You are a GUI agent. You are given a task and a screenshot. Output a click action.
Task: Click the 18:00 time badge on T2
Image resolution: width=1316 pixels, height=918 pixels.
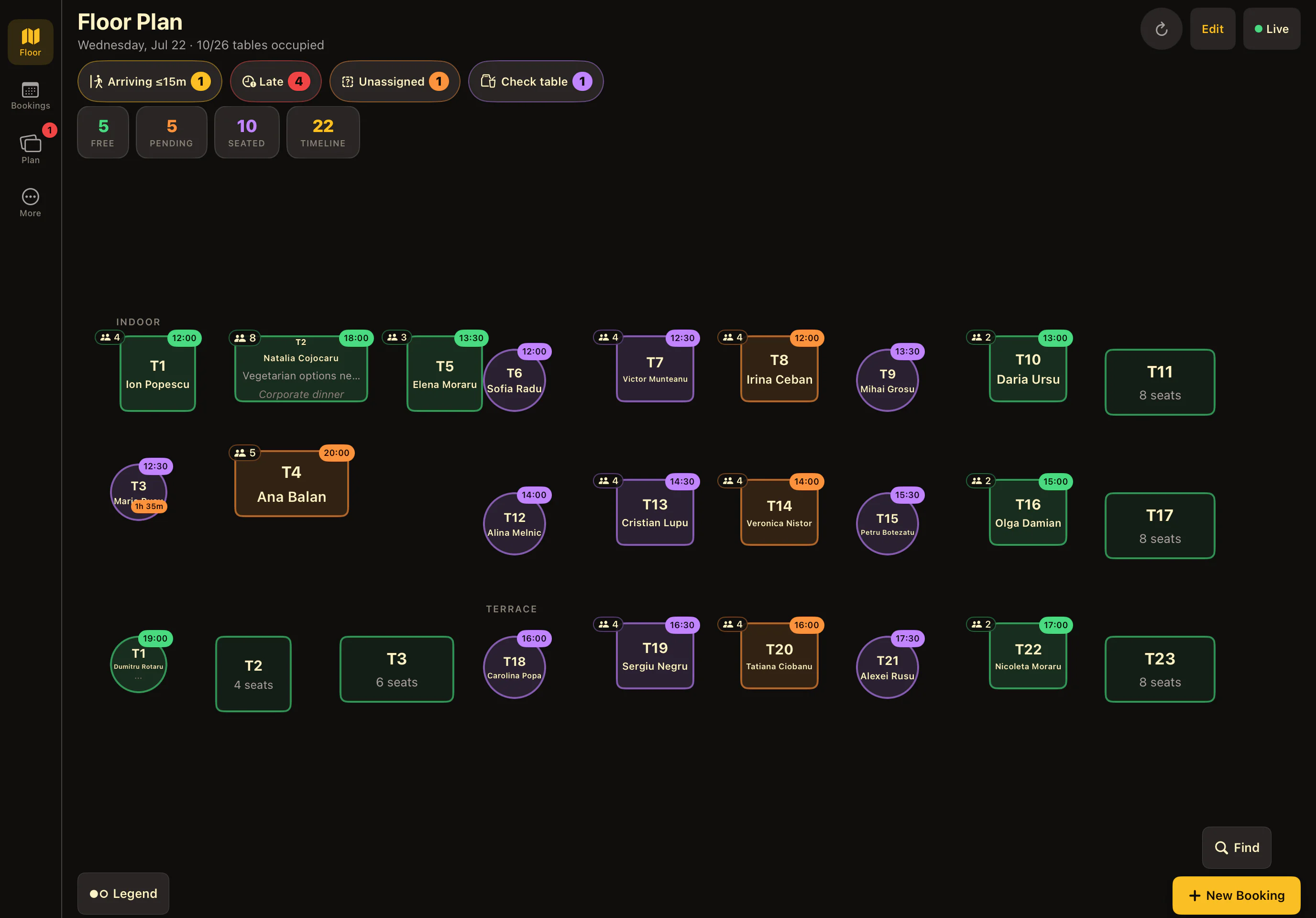click(356, 338)
